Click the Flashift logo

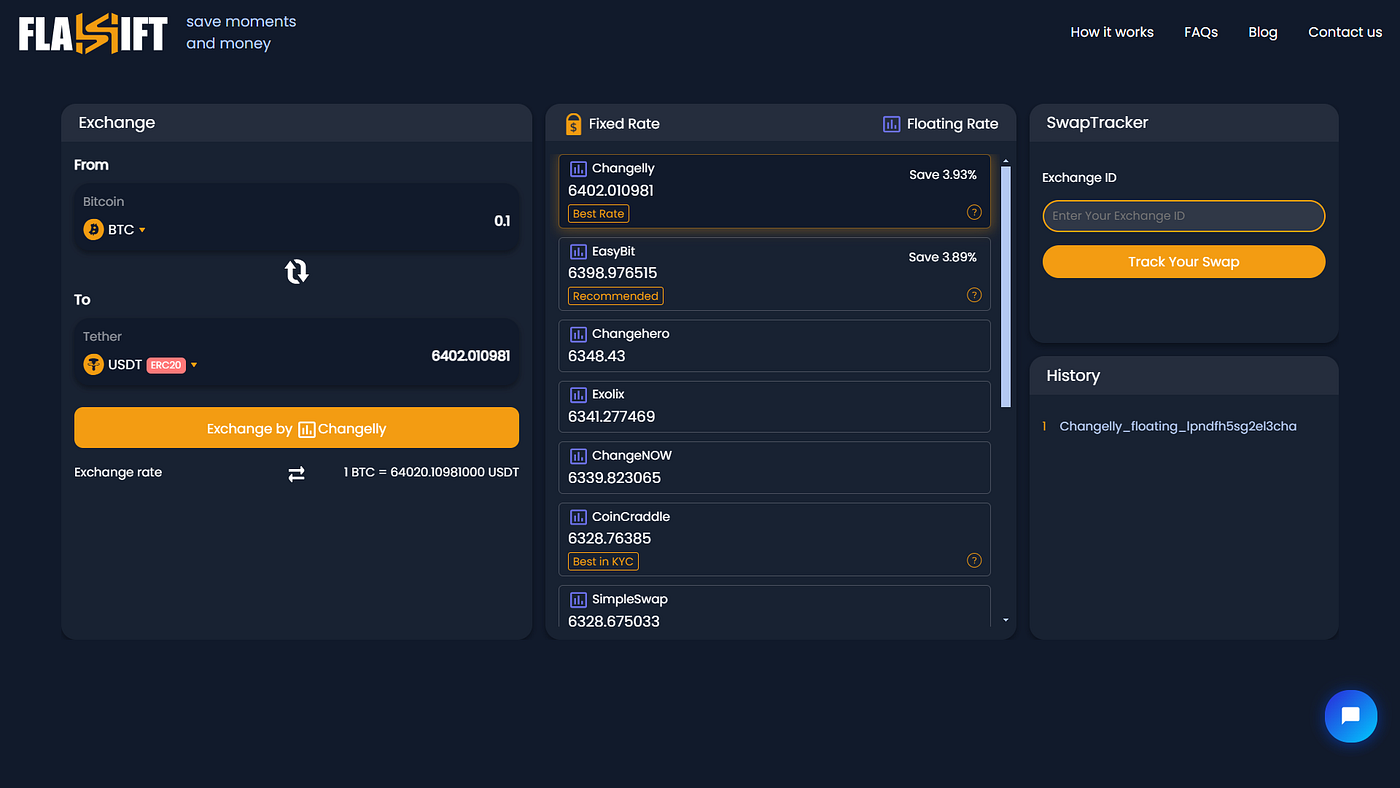(92, 33)
